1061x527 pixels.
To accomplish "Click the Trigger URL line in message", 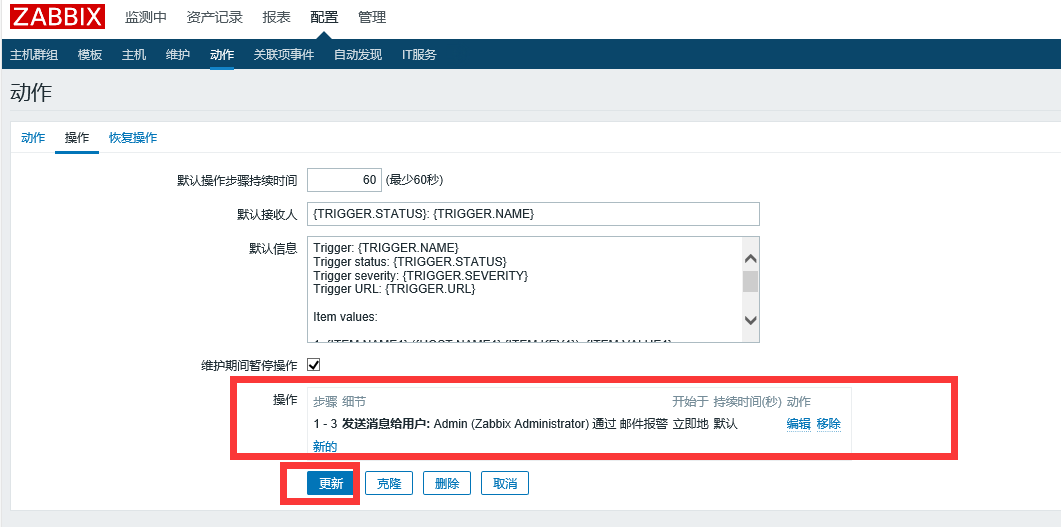I will pos(394,289).
